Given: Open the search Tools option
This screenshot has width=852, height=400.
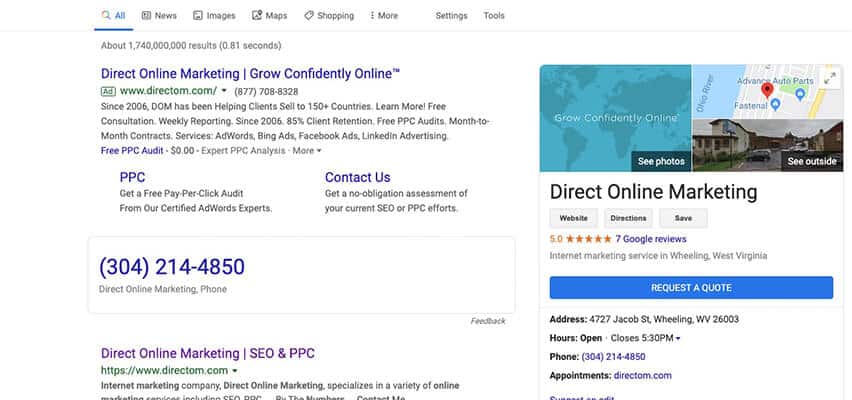Looking at the screenshot, I should 494,16.
